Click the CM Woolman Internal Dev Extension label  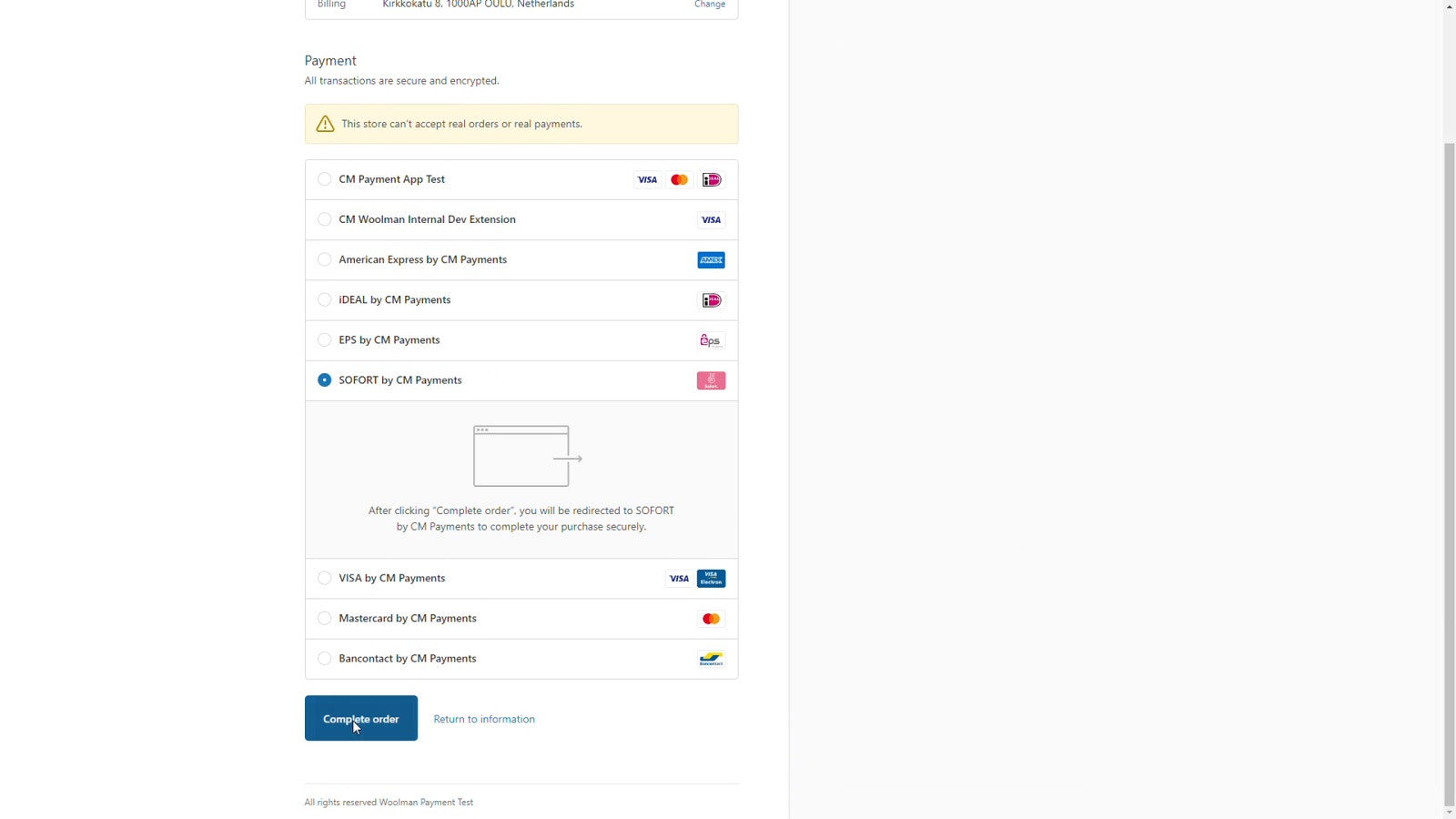[427, 219]
